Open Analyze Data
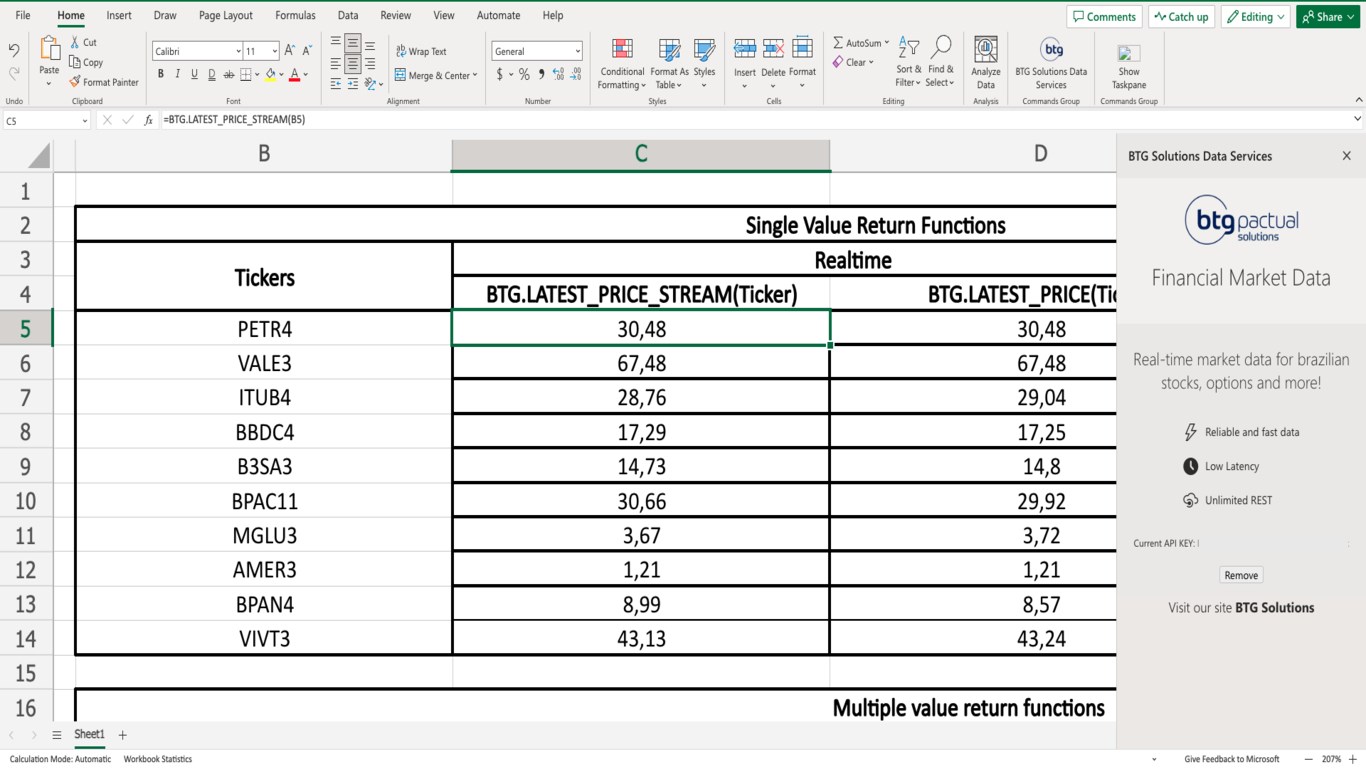This screenshot has height=768, width=1366. pyautogui.click(x=986, y=63)
